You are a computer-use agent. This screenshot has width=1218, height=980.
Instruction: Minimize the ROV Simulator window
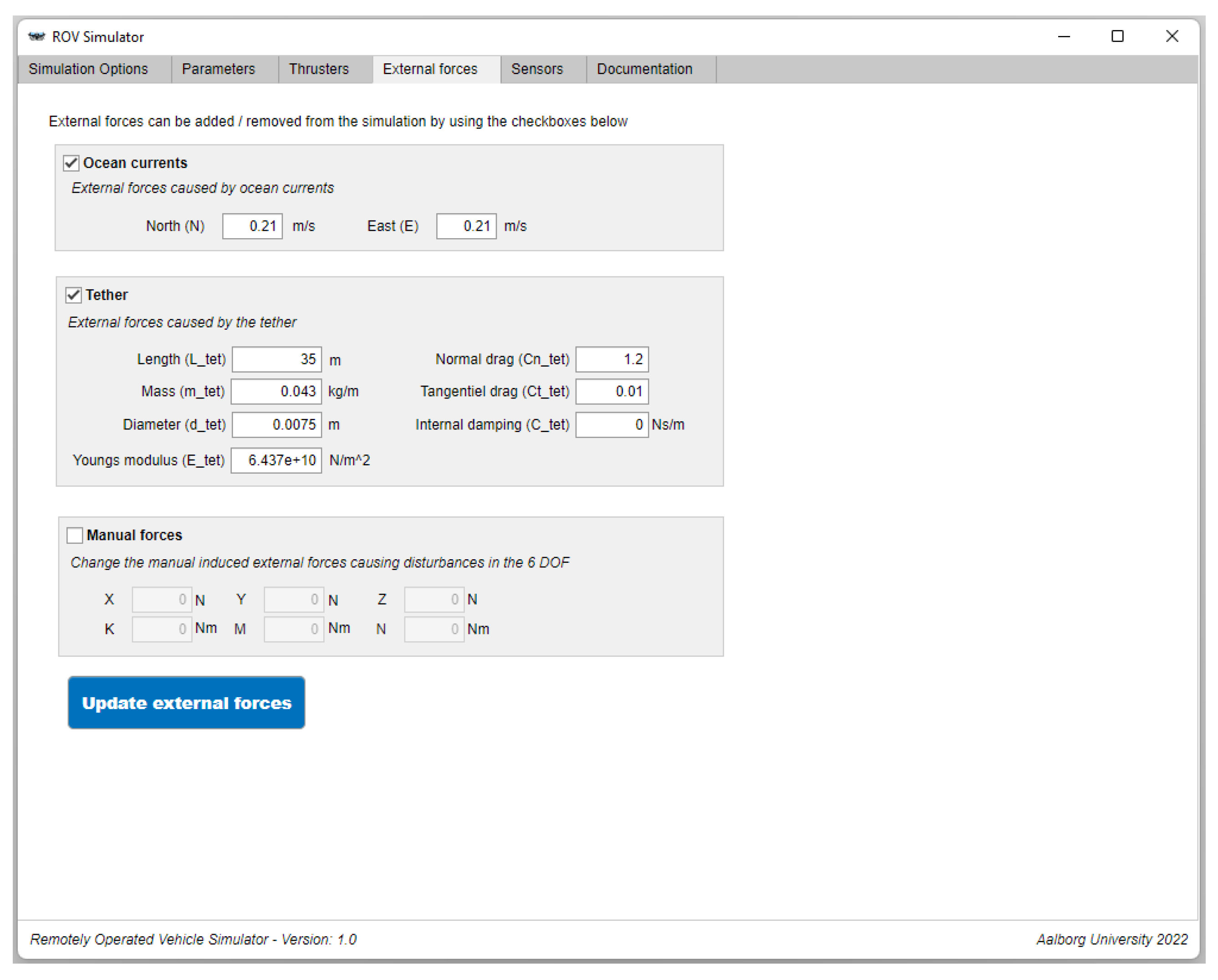click(1063, 37)
